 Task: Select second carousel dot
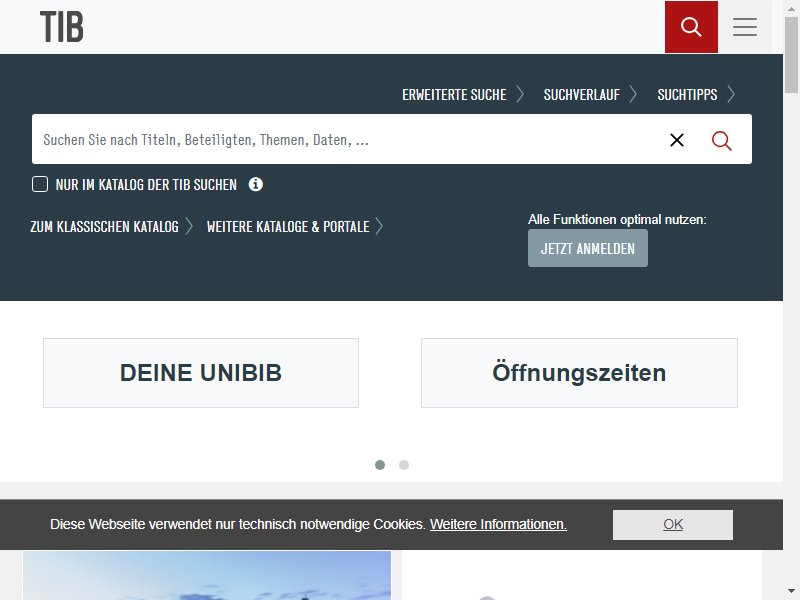(x=404, y=465)
